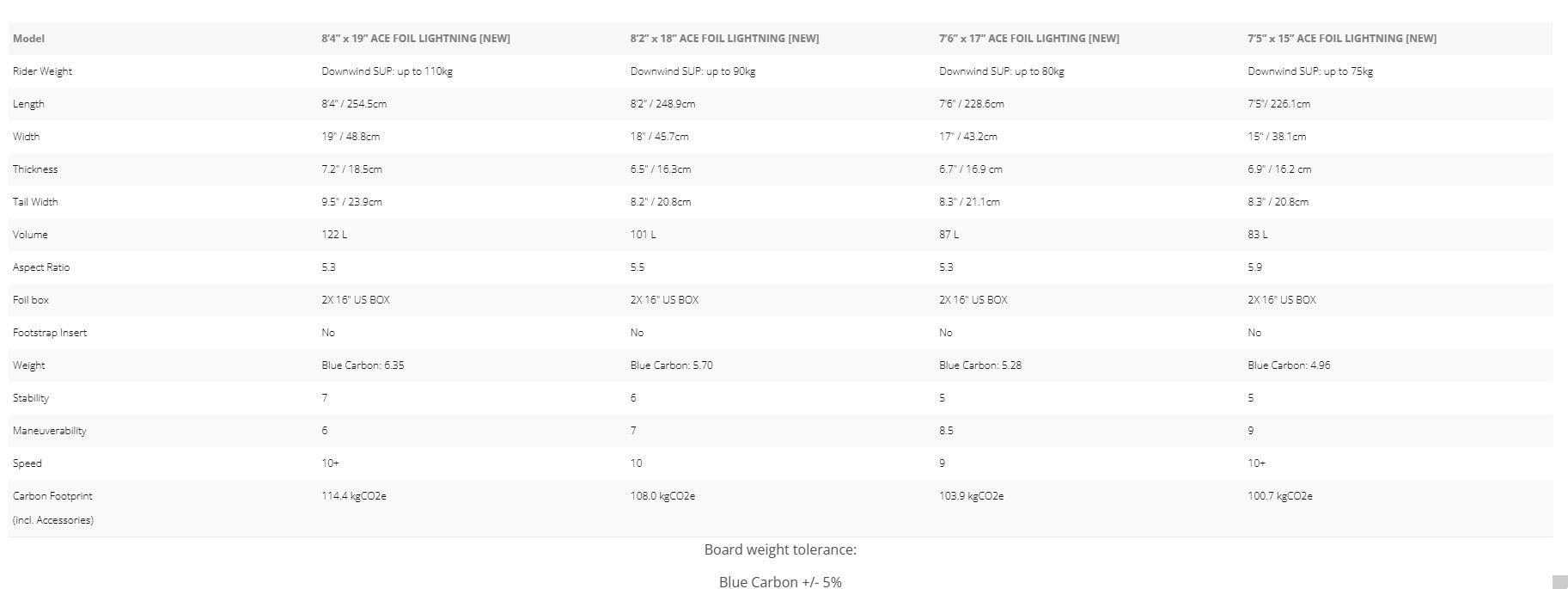Click the 7'5" x 15" ACE FOIL LIGHTNING header

1342,39
